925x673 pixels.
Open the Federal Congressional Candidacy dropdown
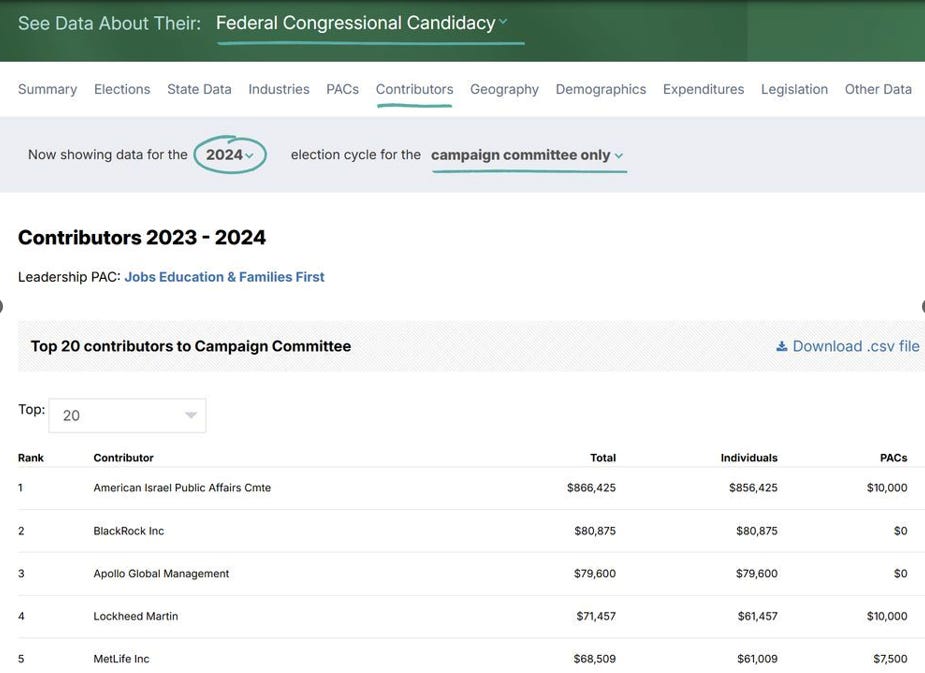[x=362, y=23]
